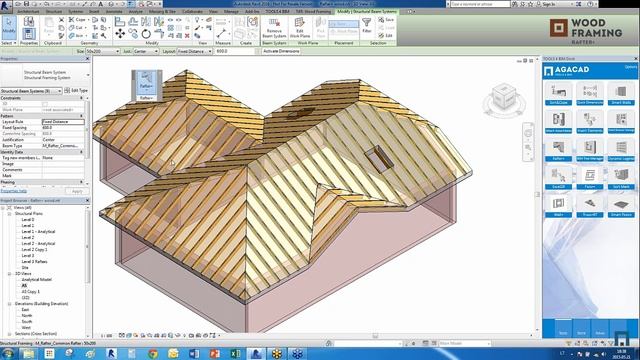
Task: Open the Collaborate ribbon tab
Action: click(192, 11)
